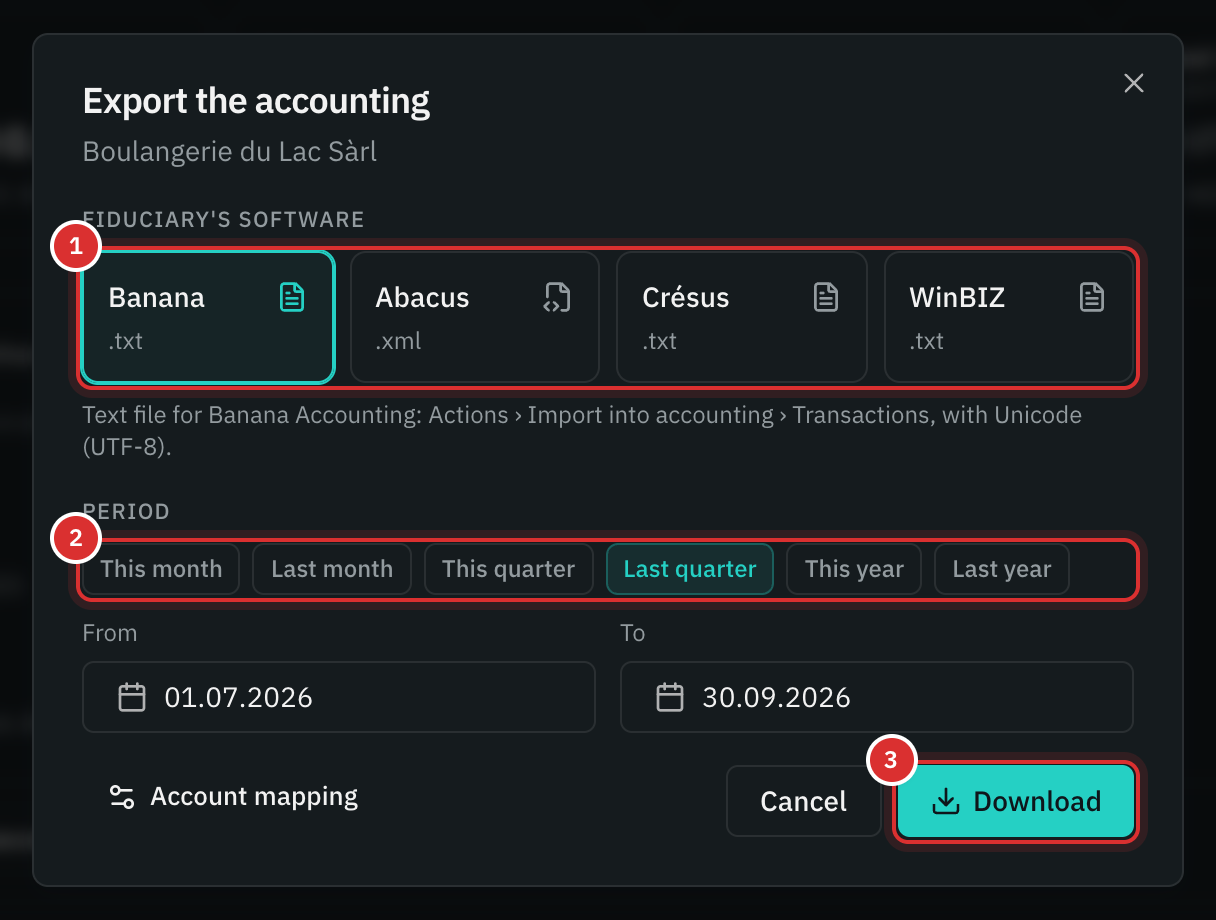Screen dimensions: 1216x920
Task: Select the Abacus .xml software card
Action: click(x=475, y=317)
